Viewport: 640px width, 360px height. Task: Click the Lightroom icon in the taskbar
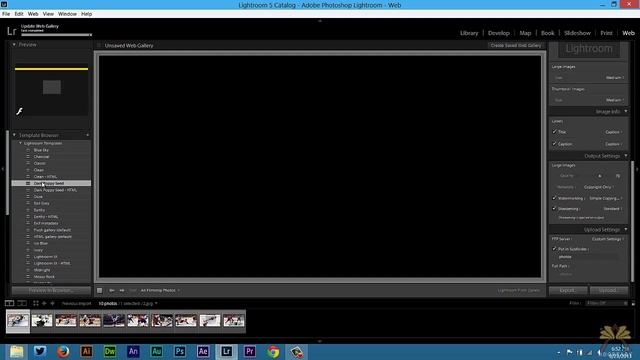coord(227,351)
